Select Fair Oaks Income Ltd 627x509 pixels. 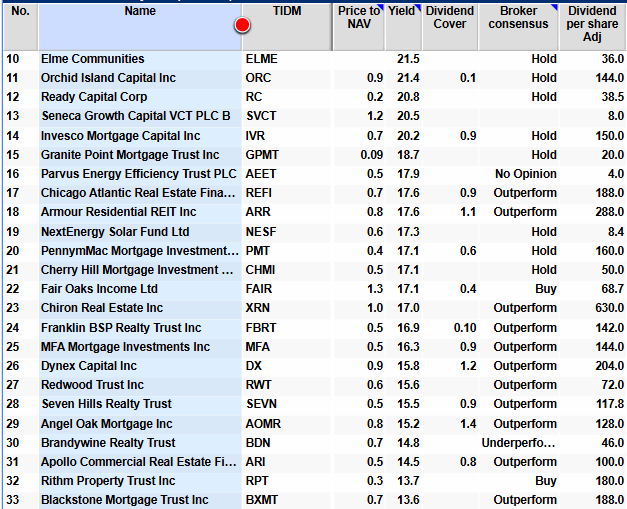99,289
